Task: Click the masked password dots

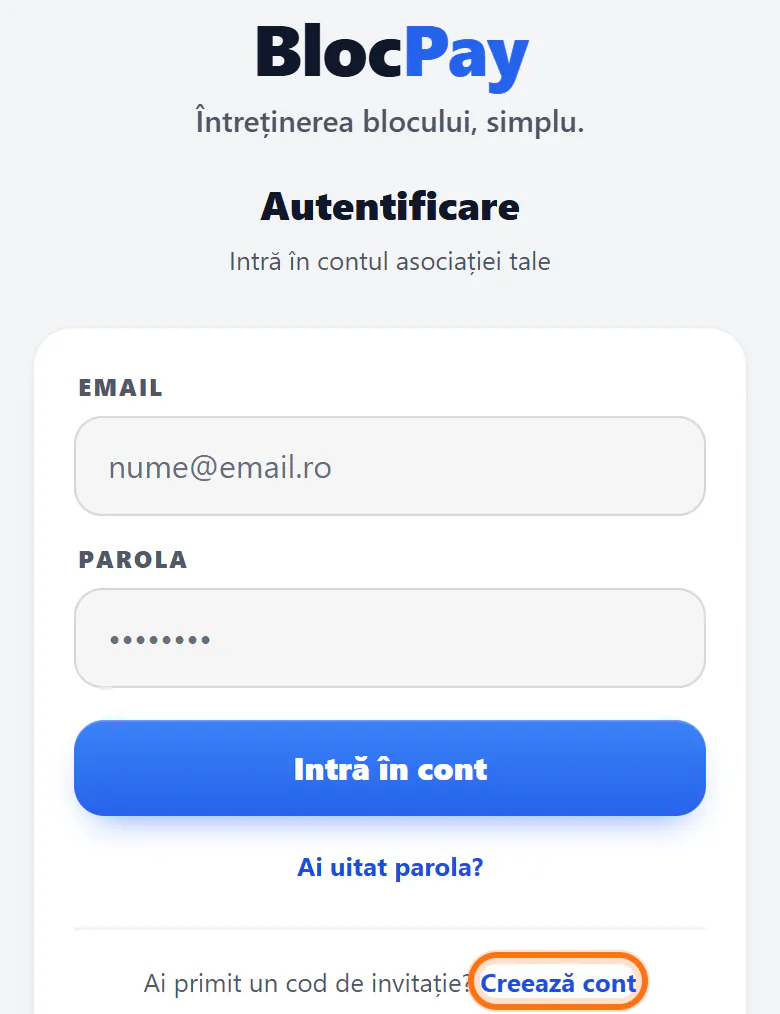Action: point(160,640)
